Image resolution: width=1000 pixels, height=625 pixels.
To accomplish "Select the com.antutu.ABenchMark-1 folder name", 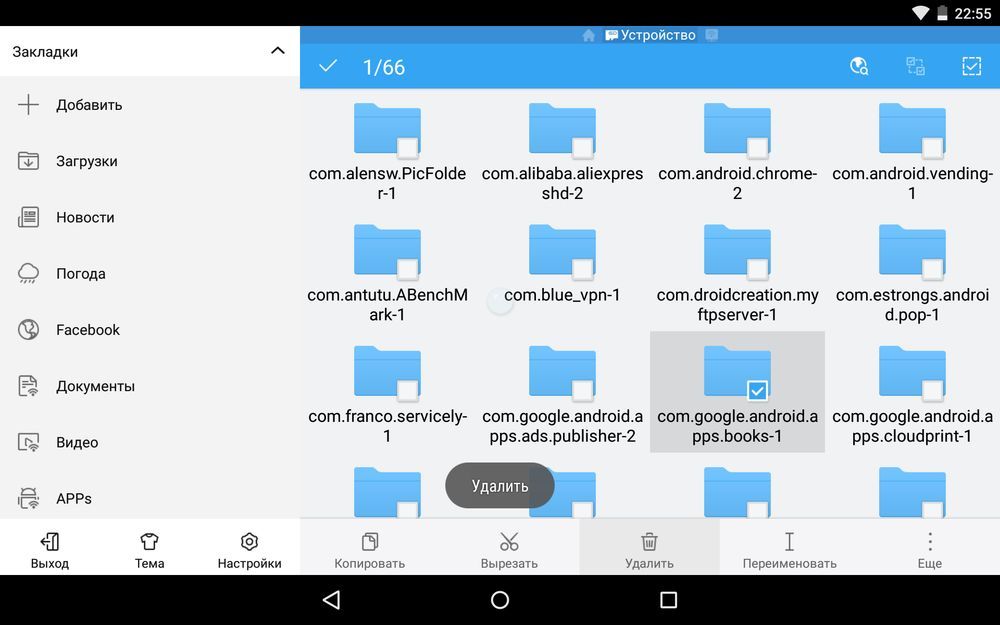I will (387, 304).
